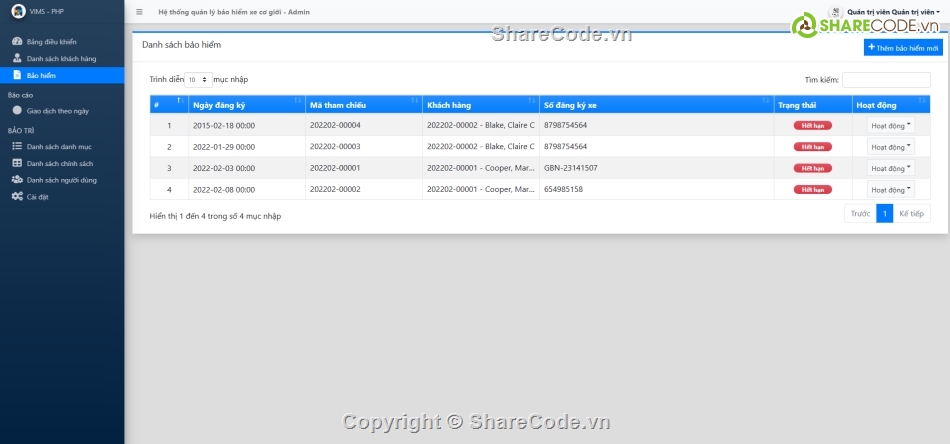
Task: Click the VIMS - PHP logo avatar
Action: coord(17,12)
